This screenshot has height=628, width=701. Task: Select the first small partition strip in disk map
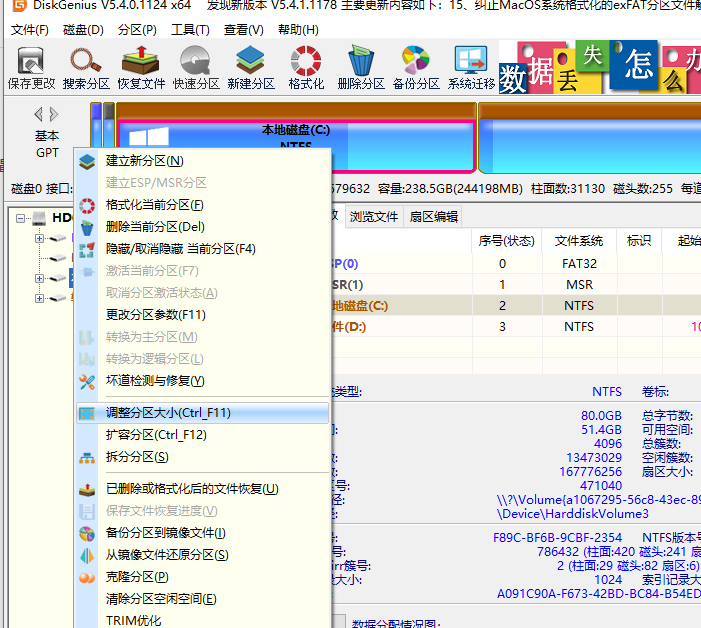pos(96,125)
